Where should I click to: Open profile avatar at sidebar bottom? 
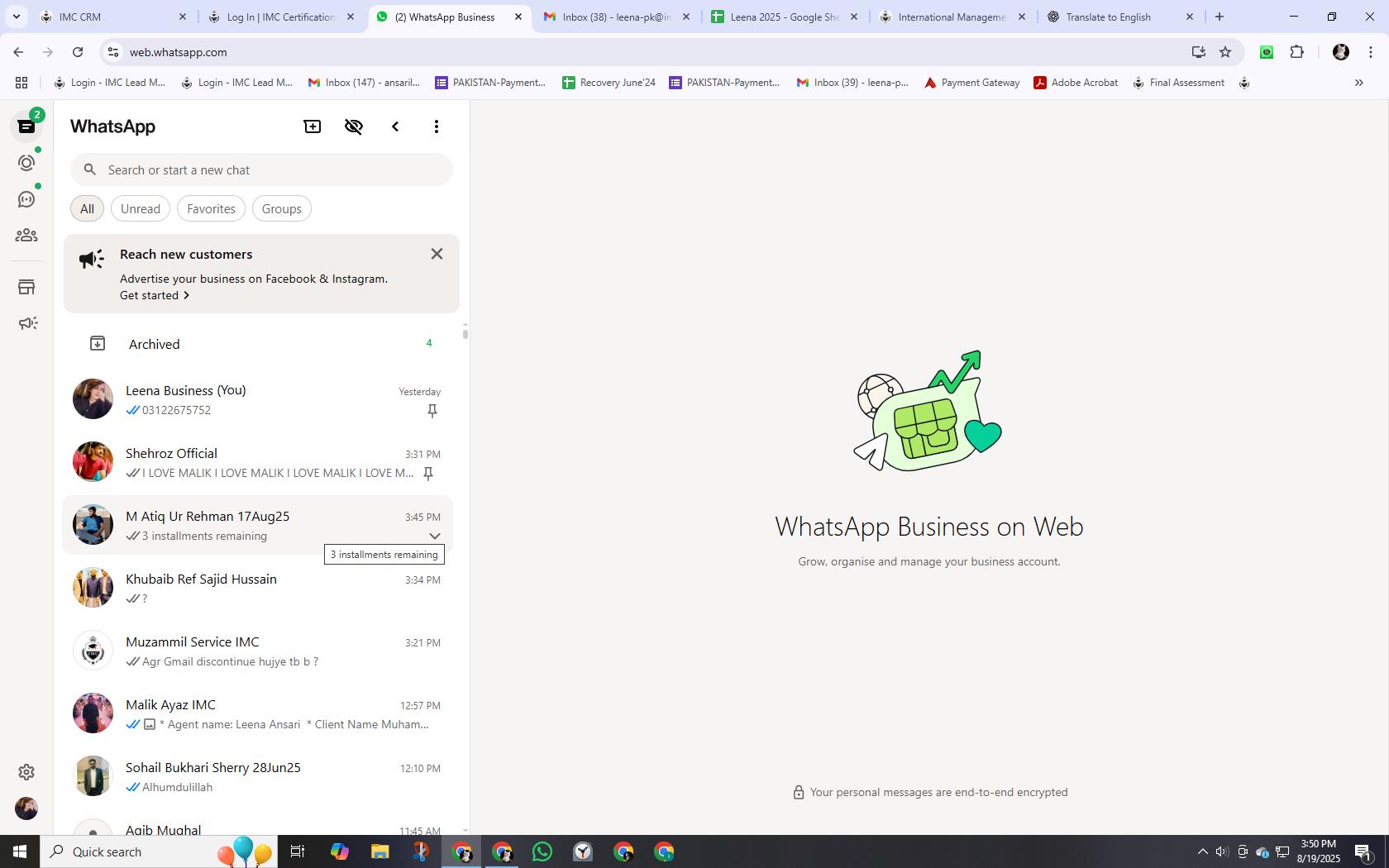pos(26,808)
